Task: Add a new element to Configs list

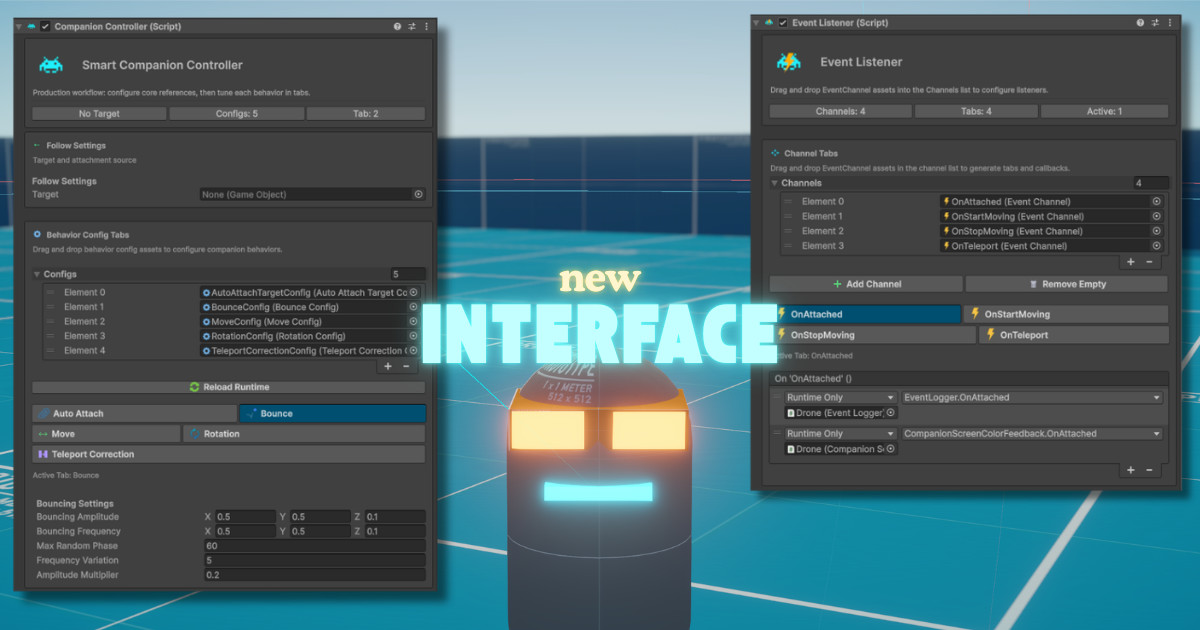Action: tap(389, 367)
